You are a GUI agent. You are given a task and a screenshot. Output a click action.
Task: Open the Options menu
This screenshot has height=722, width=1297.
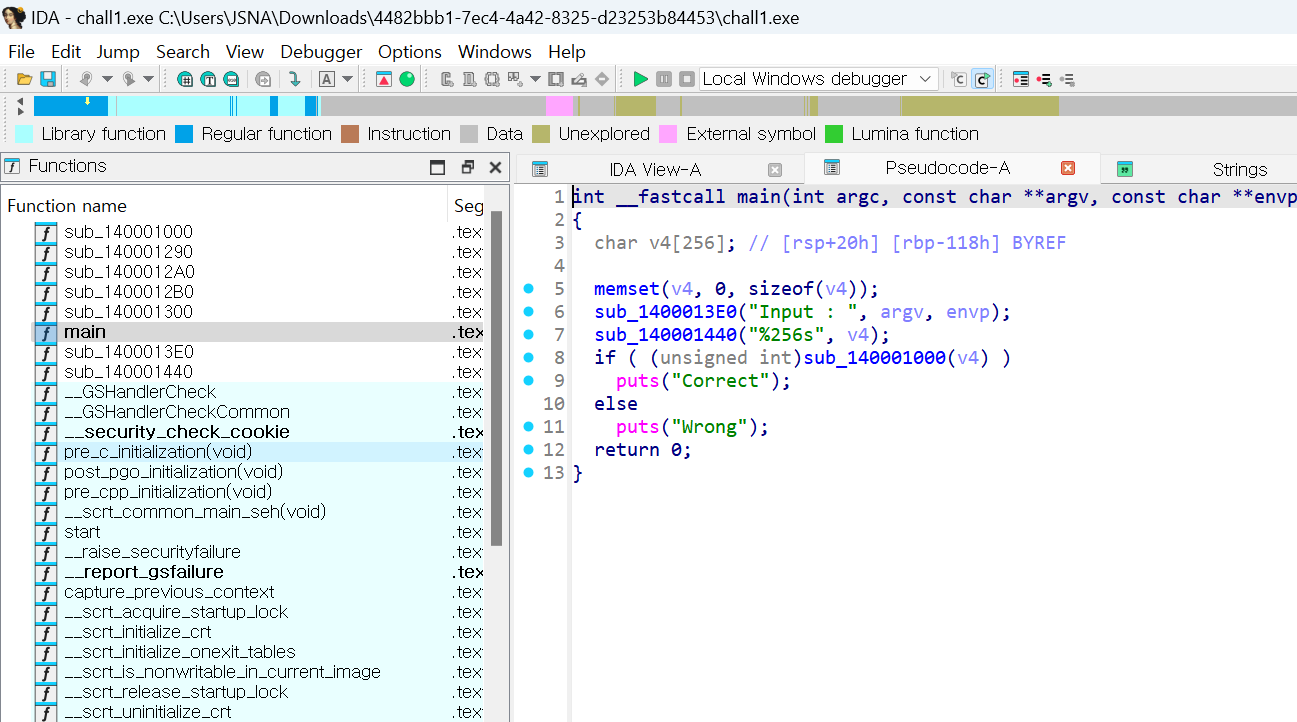(410, 52)
